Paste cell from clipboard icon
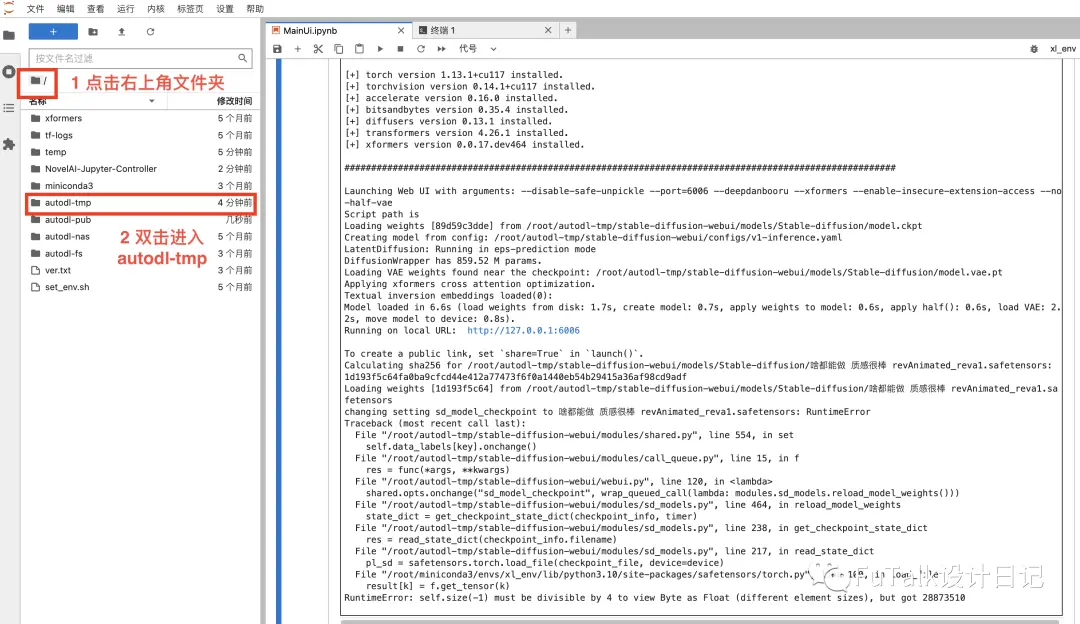The width and height of the screenshot is (1080, 624). click(359, 49)
